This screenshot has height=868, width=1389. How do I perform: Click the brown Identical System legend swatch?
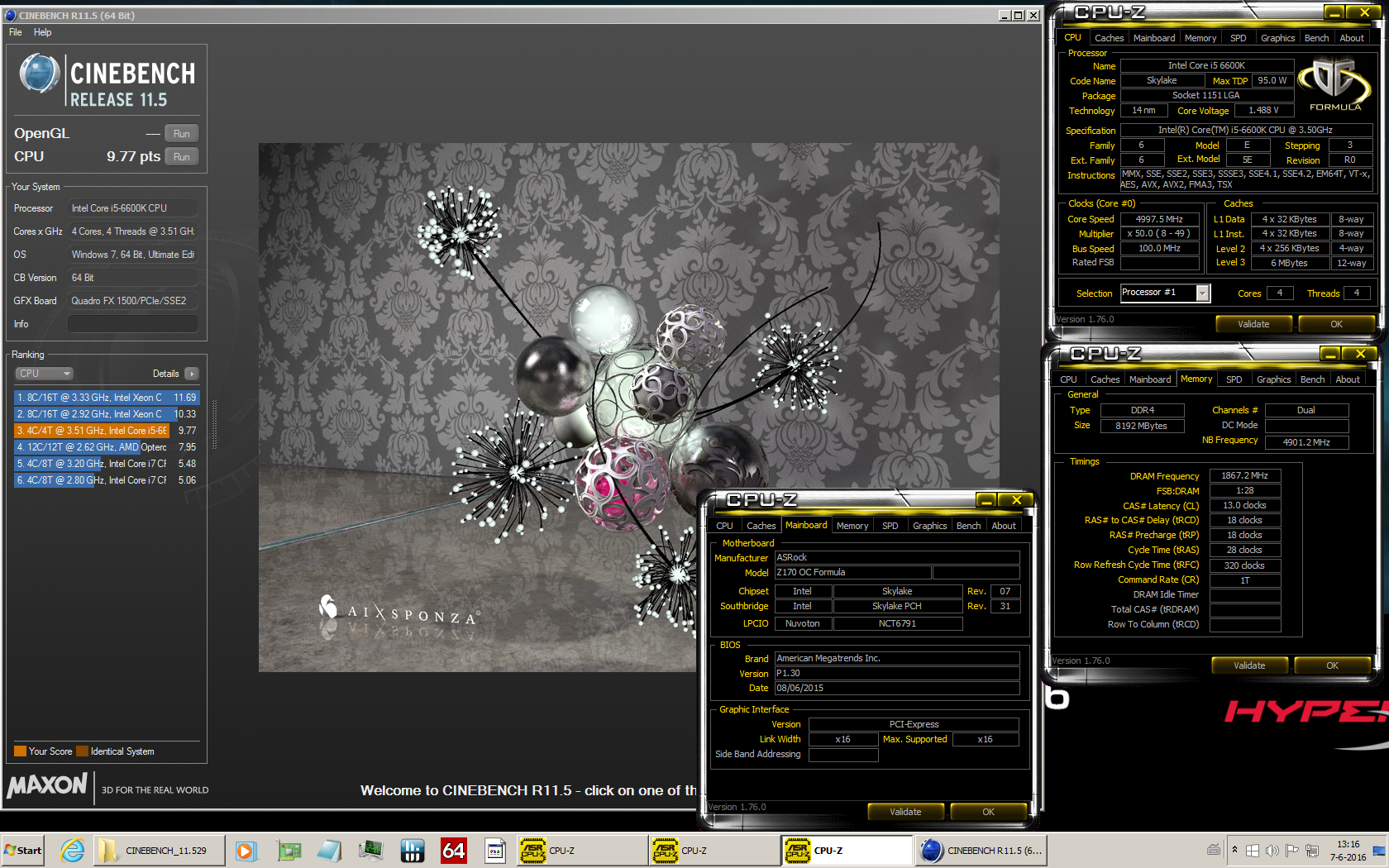tap(82, 751)
